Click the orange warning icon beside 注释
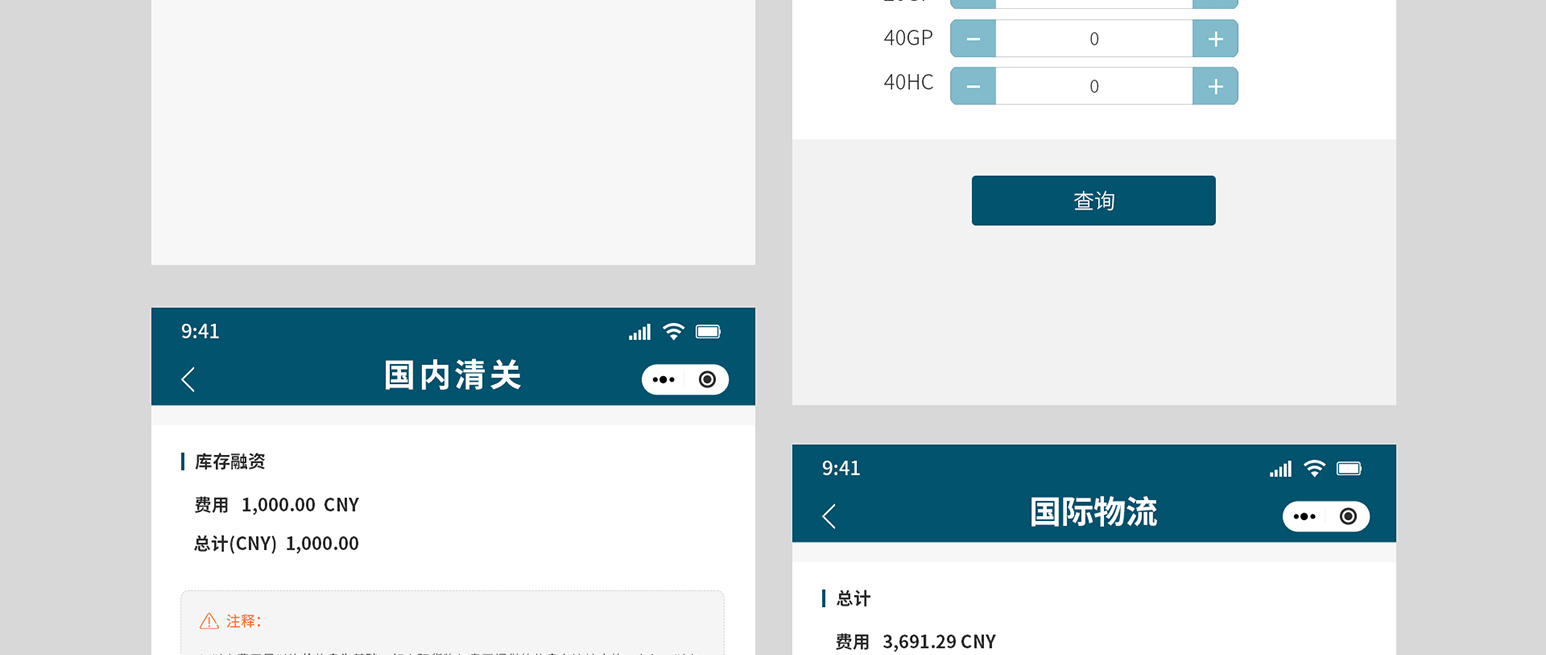Screen dimensions: 1546x655 (209, 621)
